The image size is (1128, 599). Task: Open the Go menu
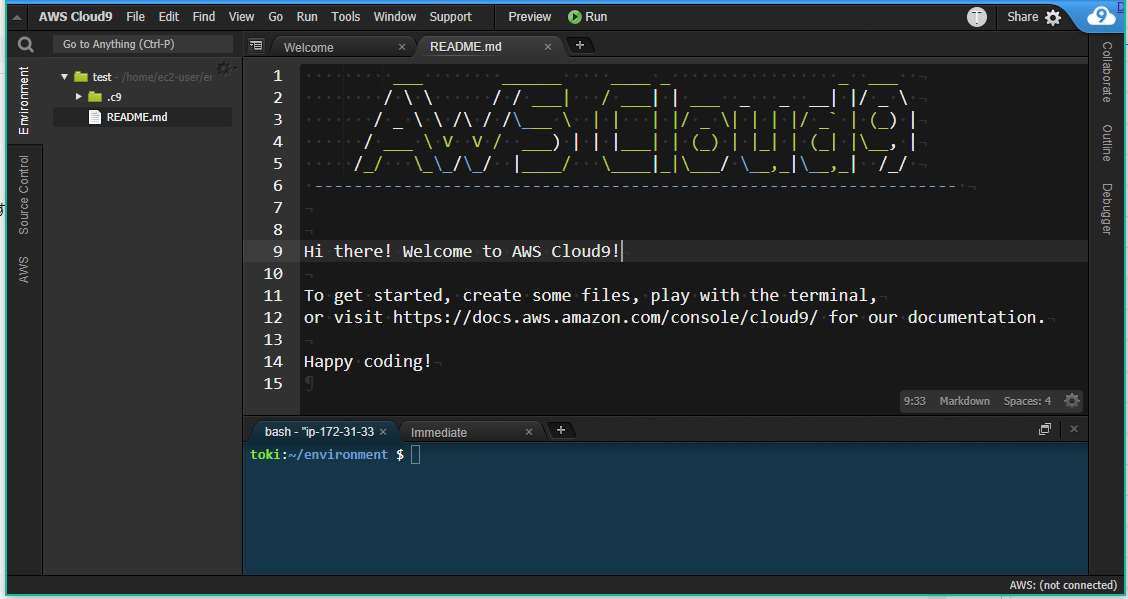(x=276, y=17)
